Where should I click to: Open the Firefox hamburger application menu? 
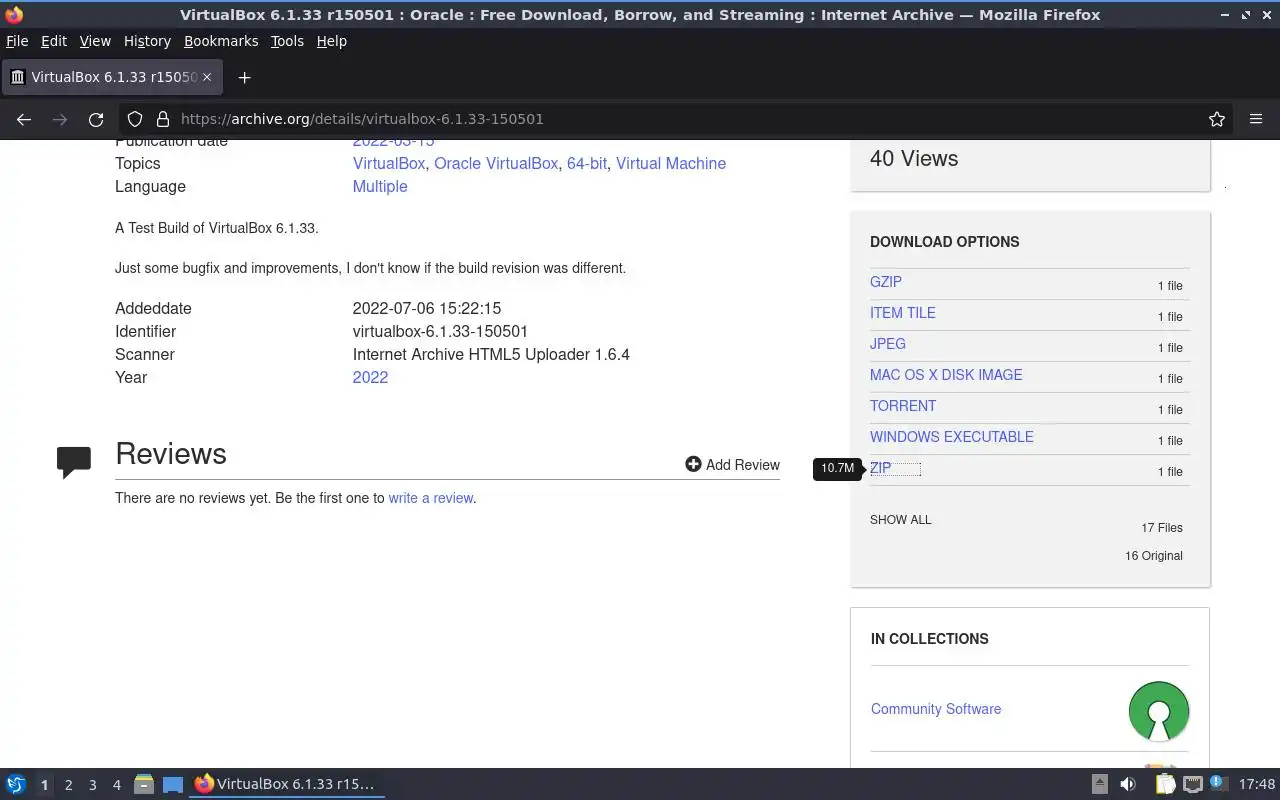click(x=1256, y=119)
